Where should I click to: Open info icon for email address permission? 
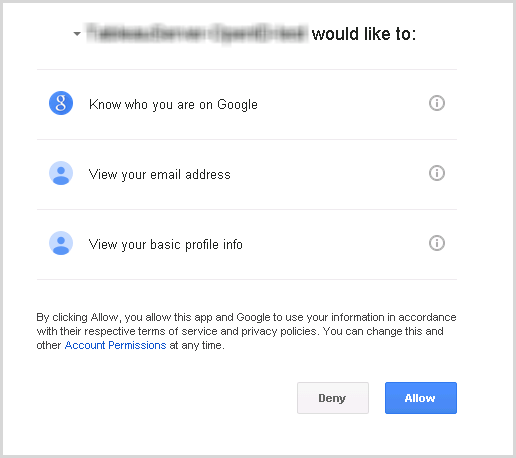[x=436, y=173]
